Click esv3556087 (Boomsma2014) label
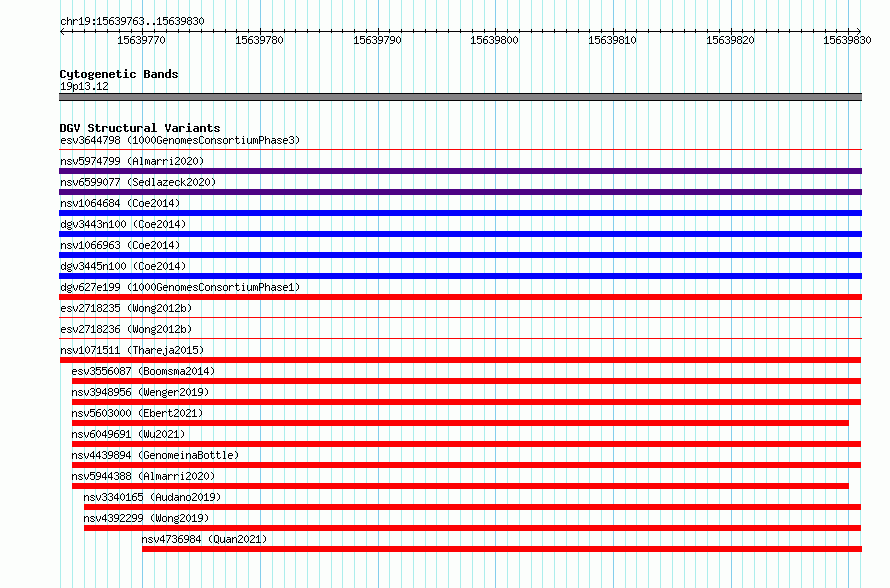Screen dimensions: 890x588 143,371
